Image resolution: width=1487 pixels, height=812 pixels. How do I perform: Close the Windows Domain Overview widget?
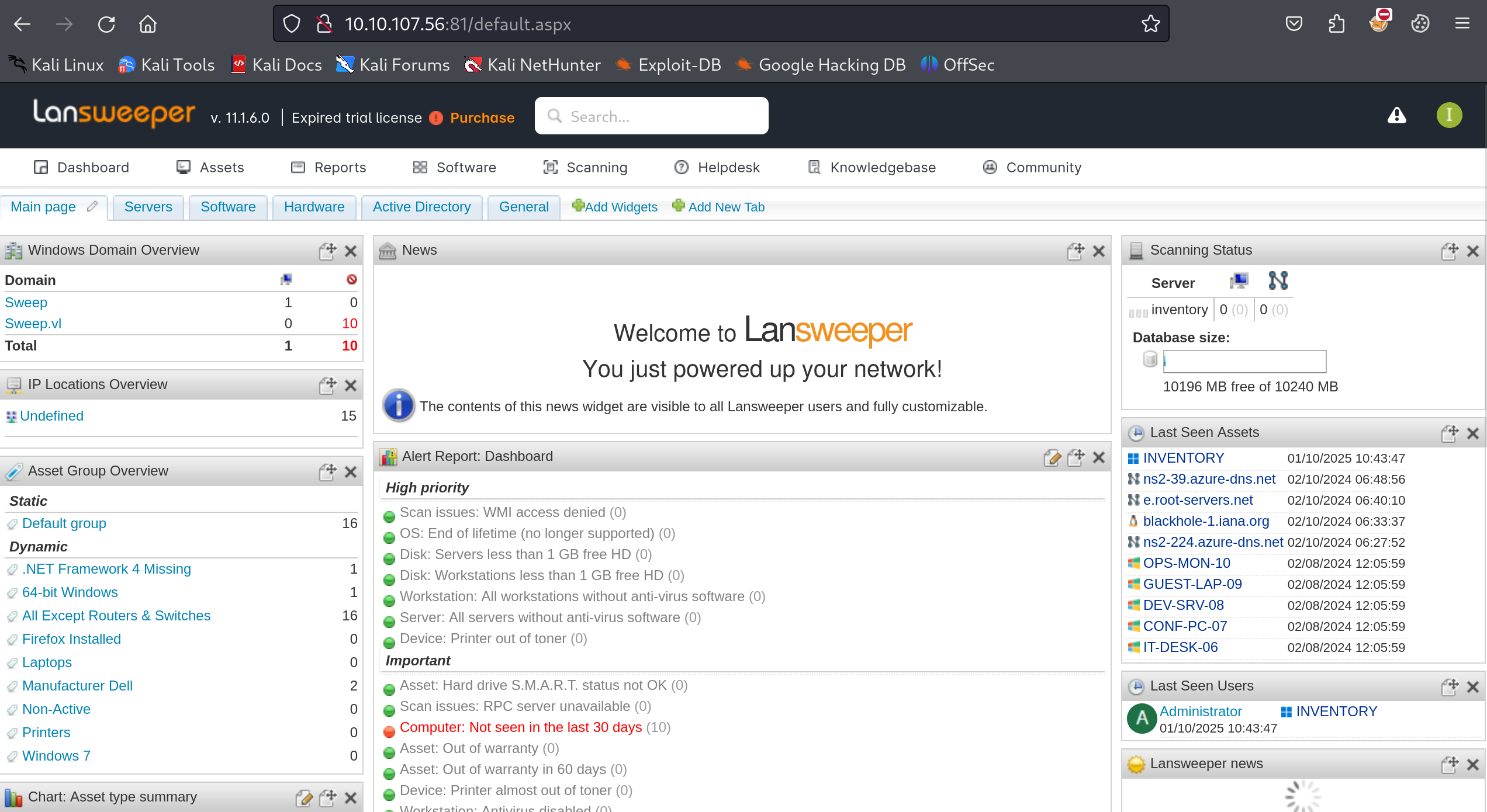pyautogui.click(x=351, y=251)
